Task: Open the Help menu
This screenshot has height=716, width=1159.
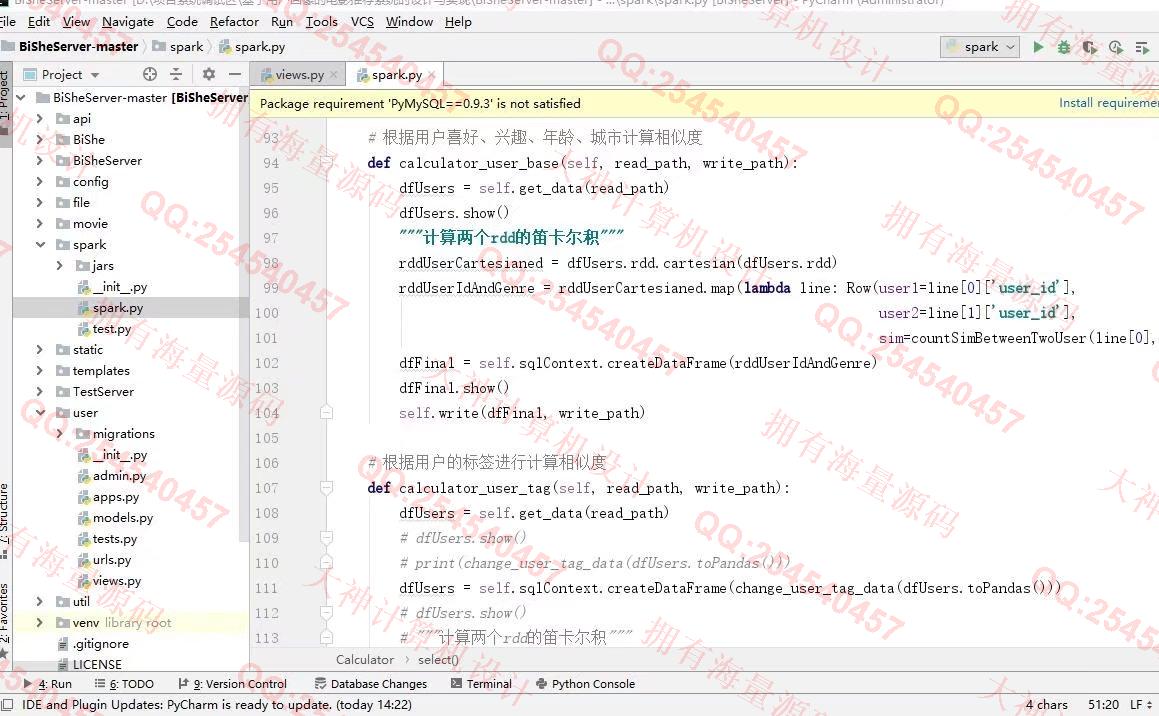Action: point(458,21)
